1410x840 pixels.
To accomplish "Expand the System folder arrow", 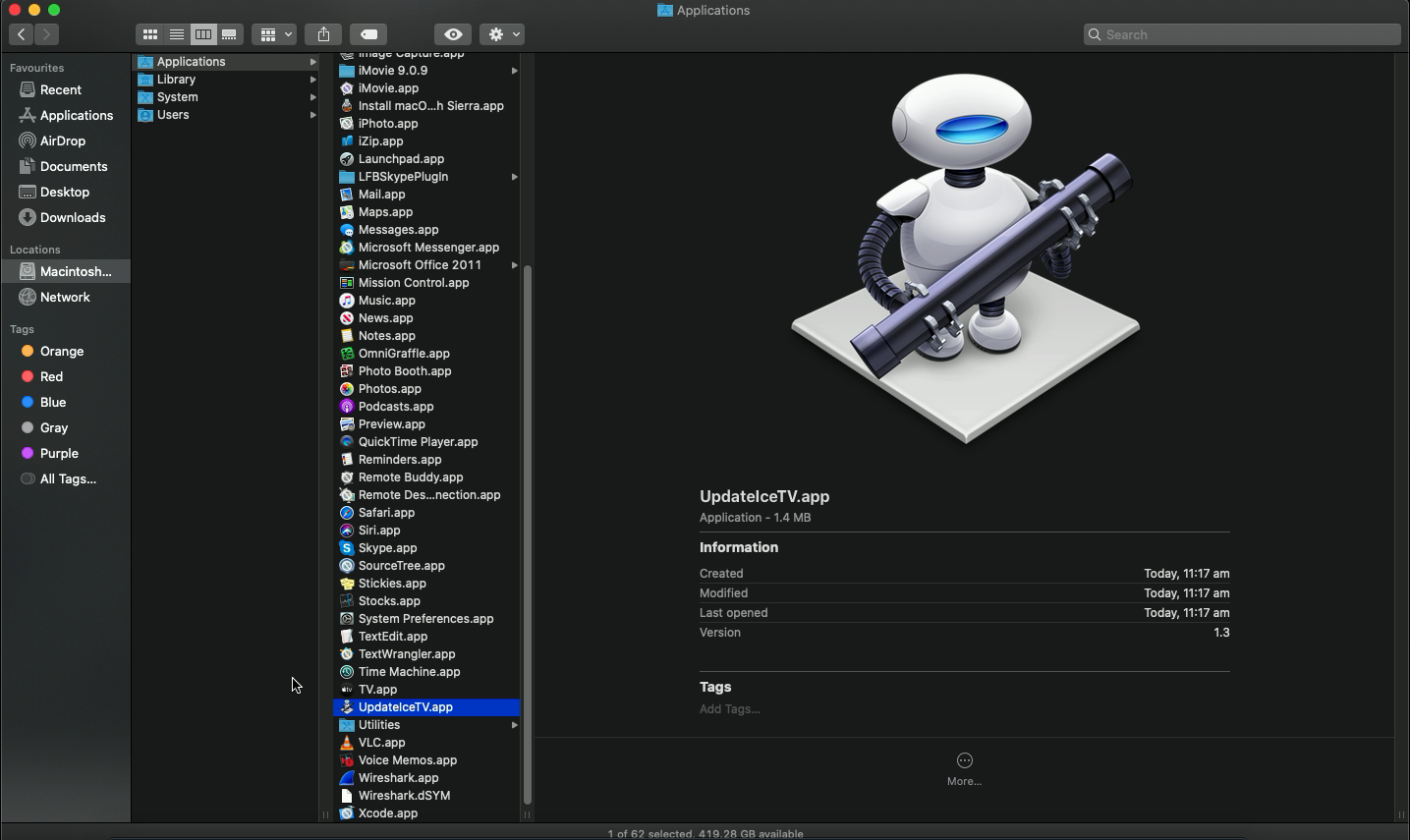I will pyautogui.click(x=313, y=97).
